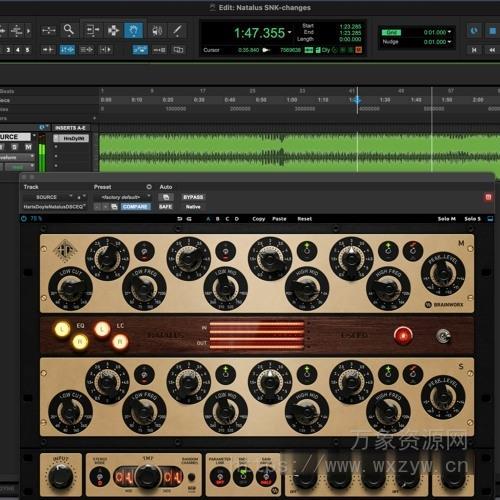This screenshot has width=500, height=500.
Task: Click the Auto enable automation icon
Action: point(166,197)
